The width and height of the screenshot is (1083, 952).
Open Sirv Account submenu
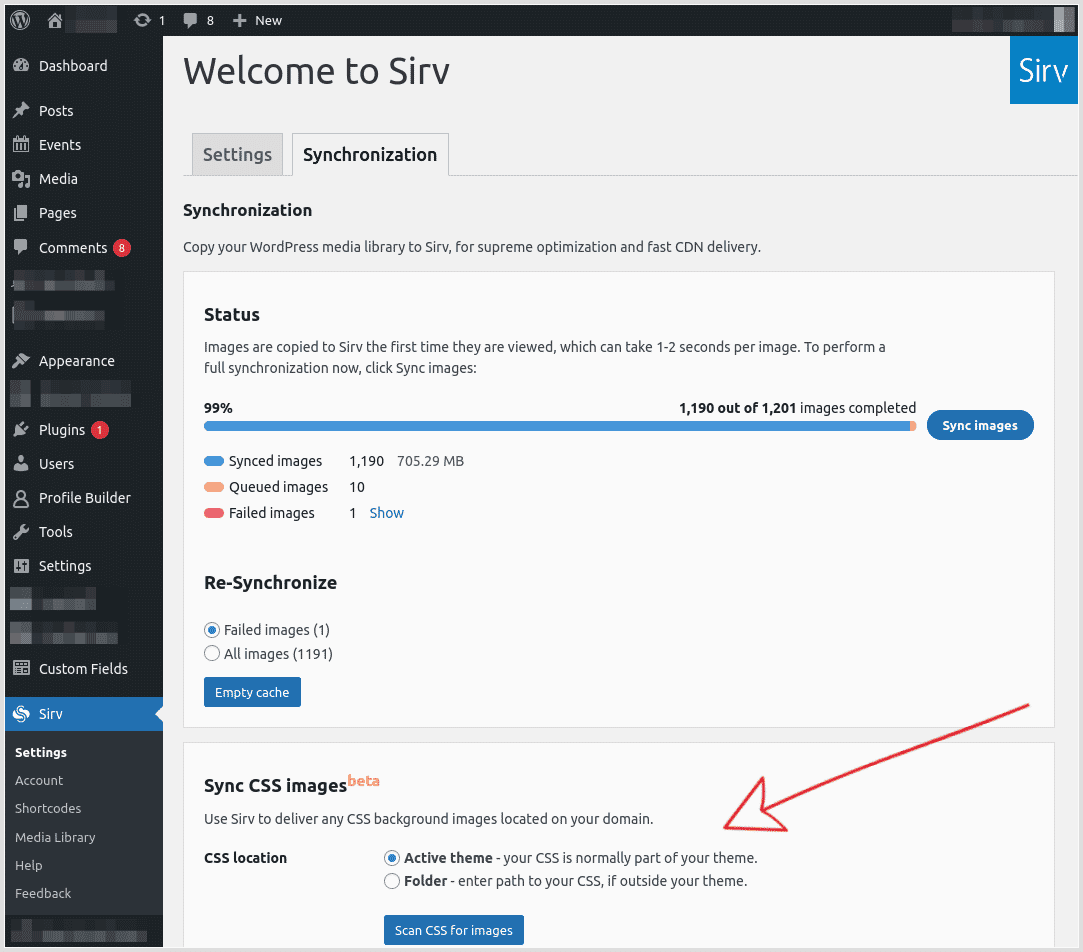pyautogui.click(x=39, y=780)
